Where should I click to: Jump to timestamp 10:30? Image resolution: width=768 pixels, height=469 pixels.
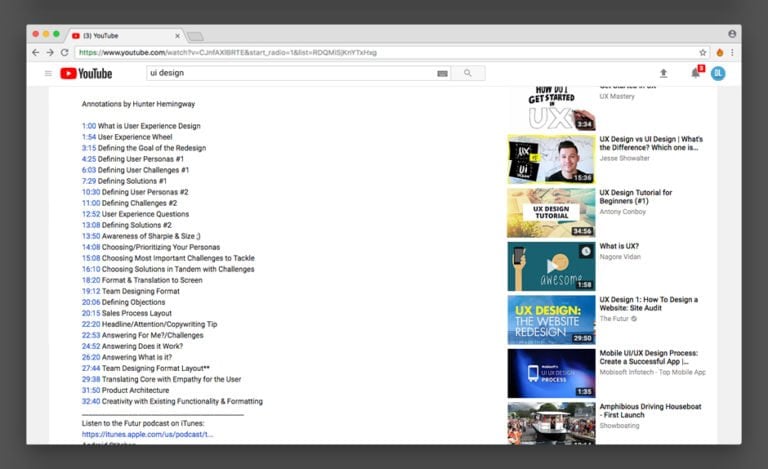coord(91,192)
